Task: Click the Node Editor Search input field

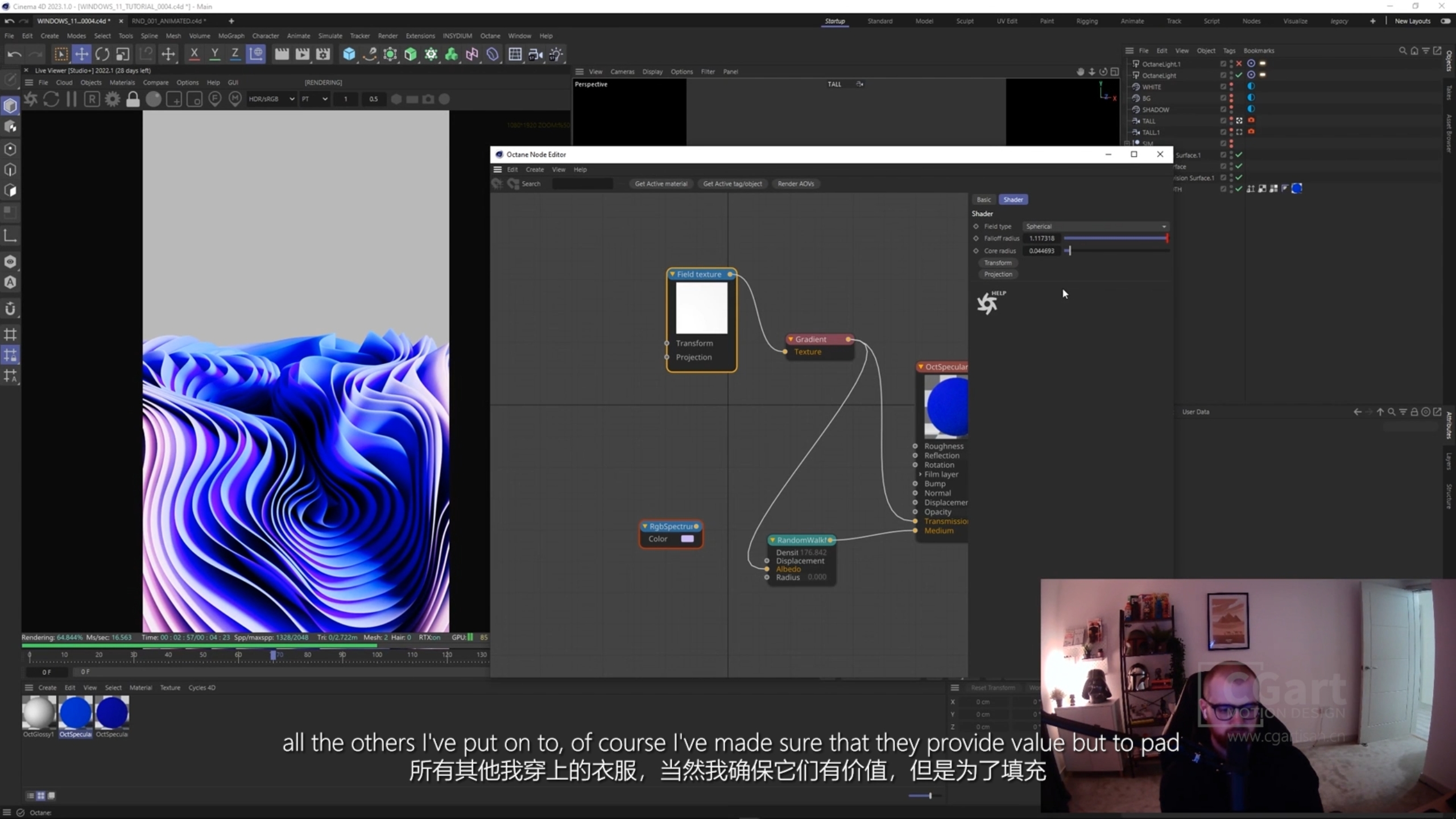Action: [x=583, y=184]
